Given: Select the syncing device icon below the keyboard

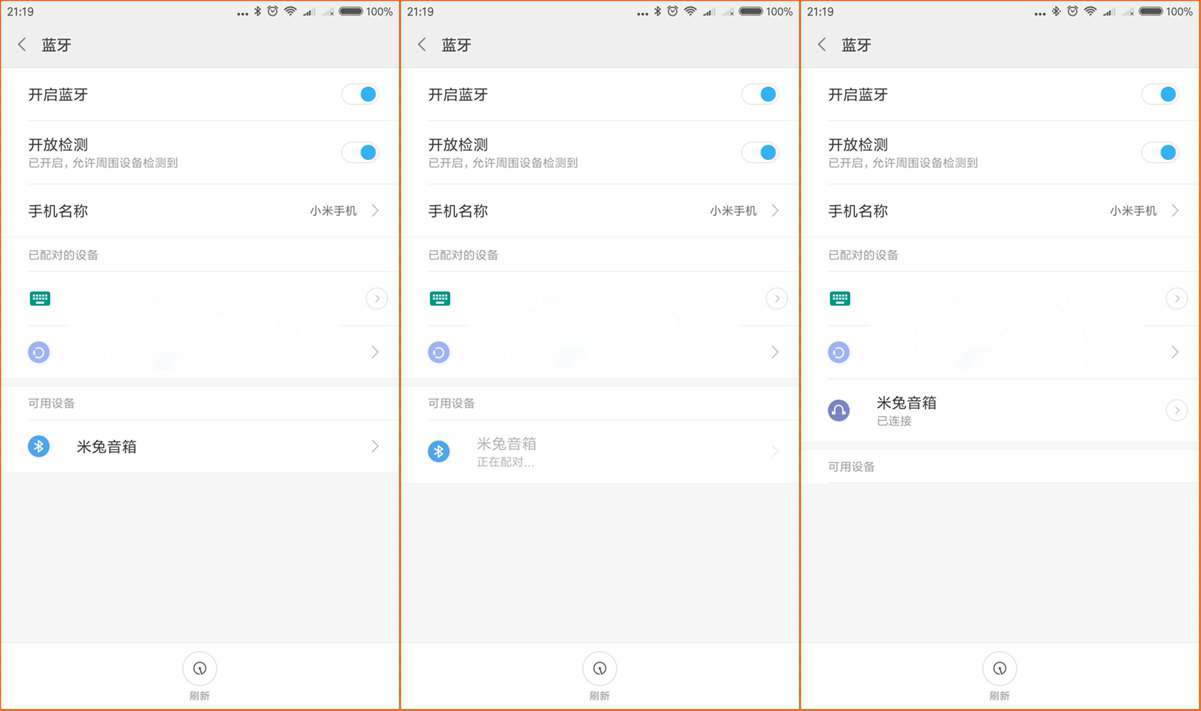Looking at the screenshot, I should pos(39,352).
